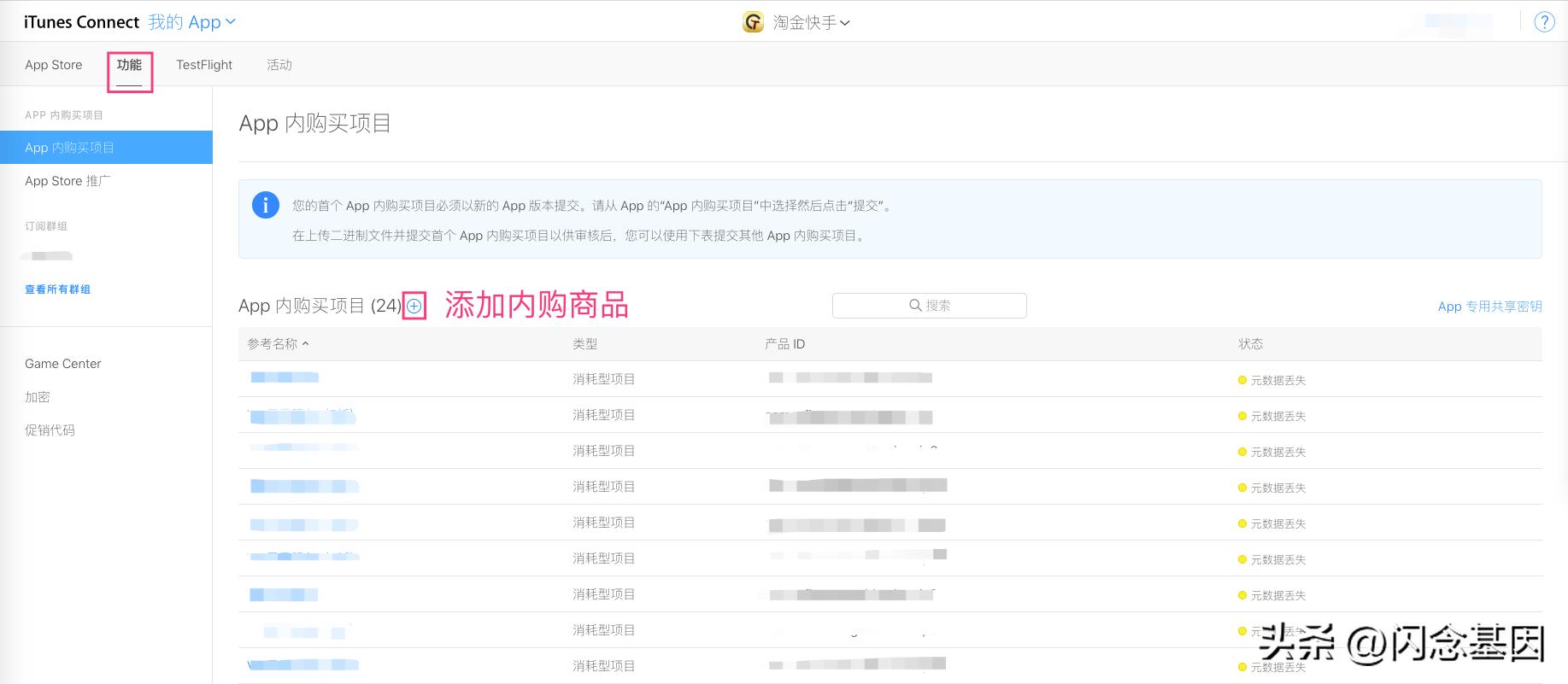Screen dimensions: 1568x684
Task: Click first row 消耗型项目 type cell
Action: pos(604,379)
